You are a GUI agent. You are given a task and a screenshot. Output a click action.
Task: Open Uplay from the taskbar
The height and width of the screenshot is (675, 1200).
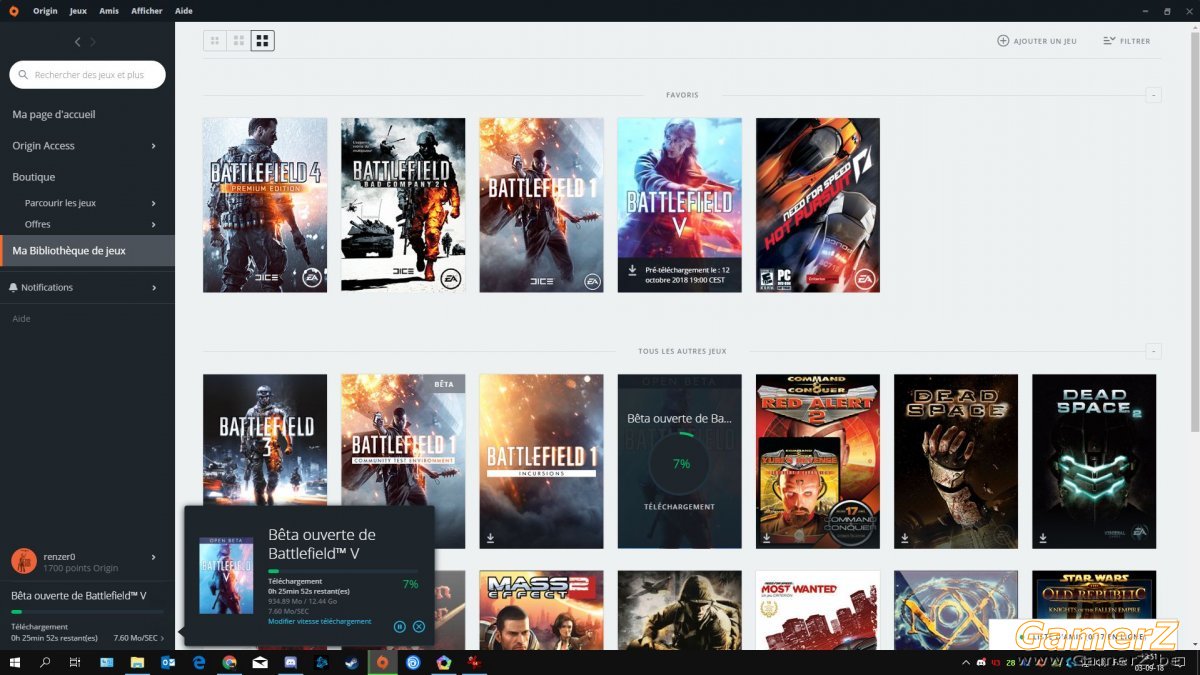(x=413, y=662)
